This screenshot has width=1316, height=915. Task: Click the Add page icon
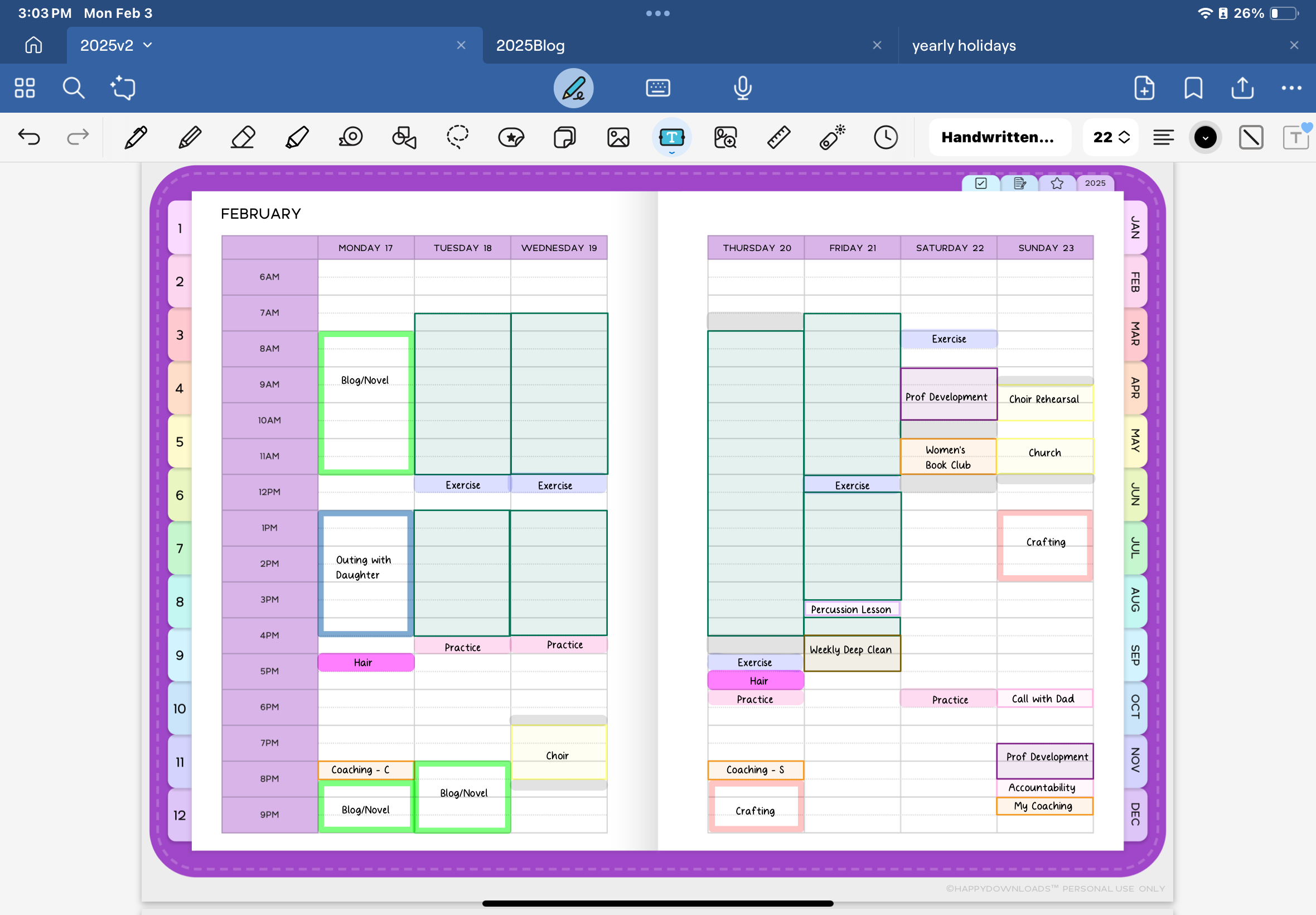1144,88
